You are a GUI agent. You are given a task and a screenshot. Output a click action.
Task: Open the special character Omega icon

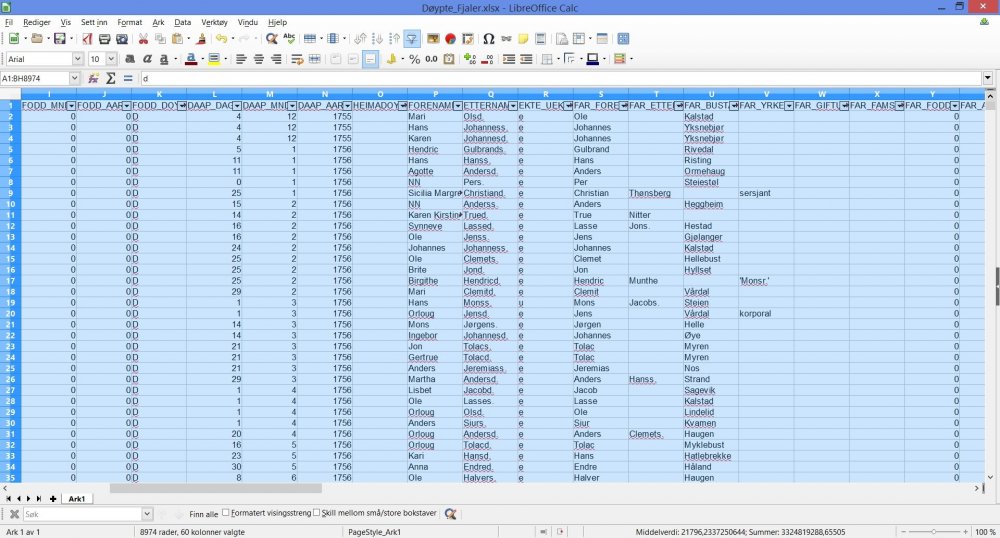pyautogui.click(x=488, y=39)
